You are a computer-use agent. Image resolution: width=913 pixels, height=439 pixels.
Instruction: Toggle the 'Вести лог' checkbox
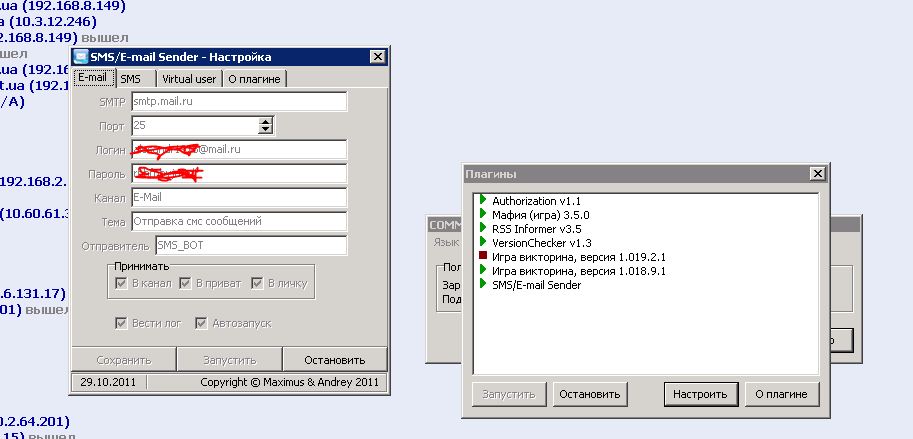(x=122, y=323)
